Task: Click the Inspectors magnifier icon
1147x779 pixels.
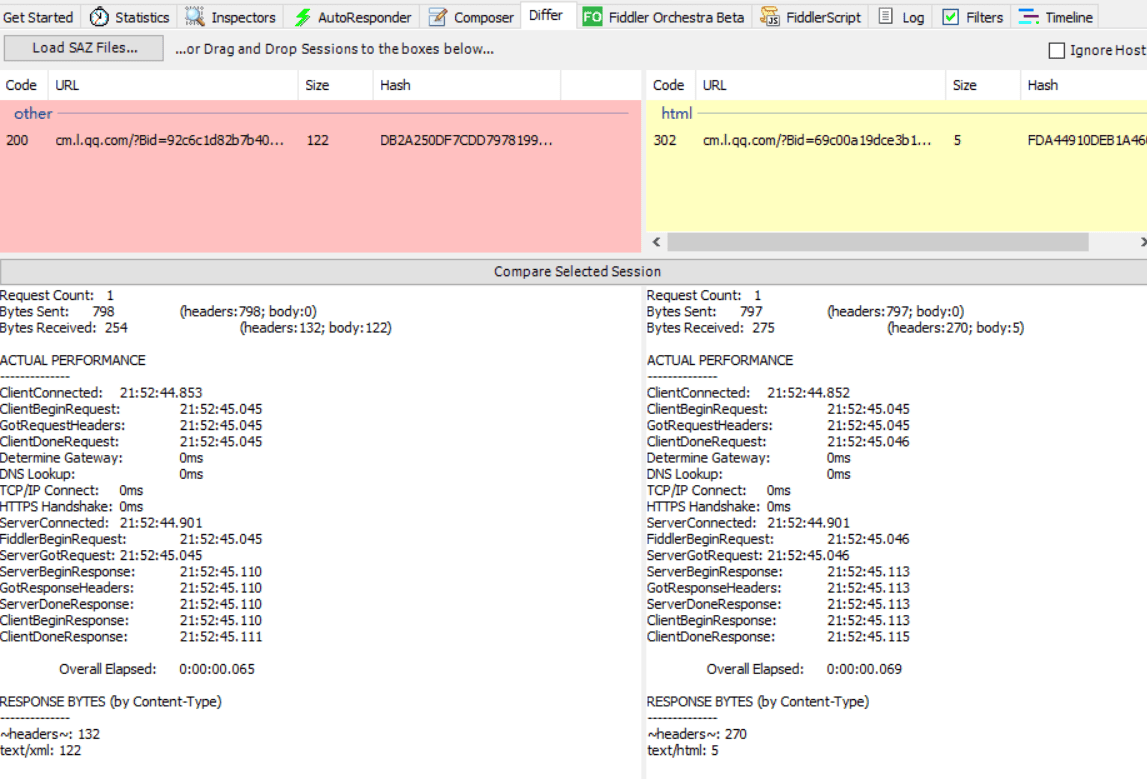Action: (x=195, y=16)
